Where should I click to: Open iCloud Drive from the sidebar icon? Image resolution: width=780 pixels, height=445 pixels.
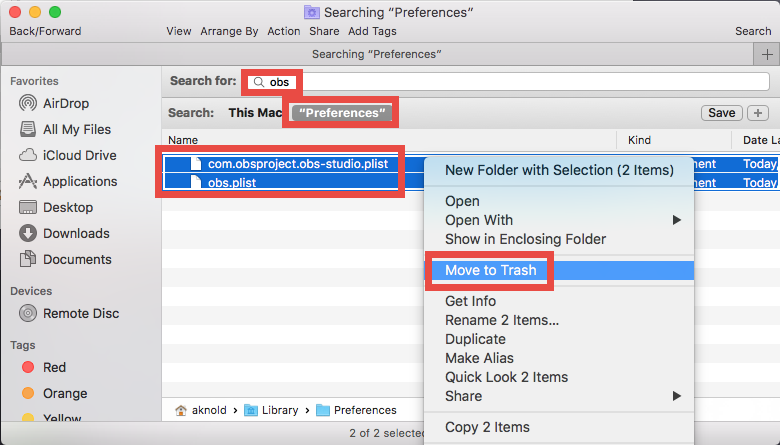27,155
